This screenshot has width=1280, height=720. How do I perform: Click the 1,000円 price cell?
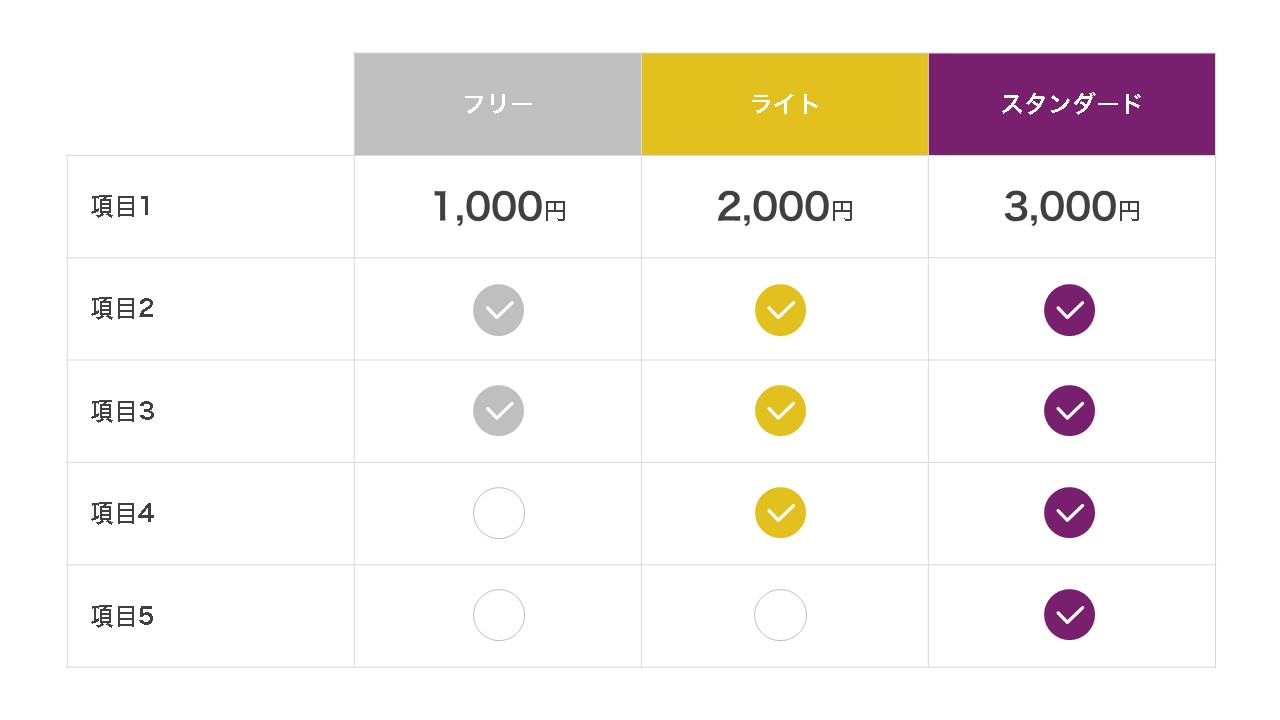coord(498,207)
